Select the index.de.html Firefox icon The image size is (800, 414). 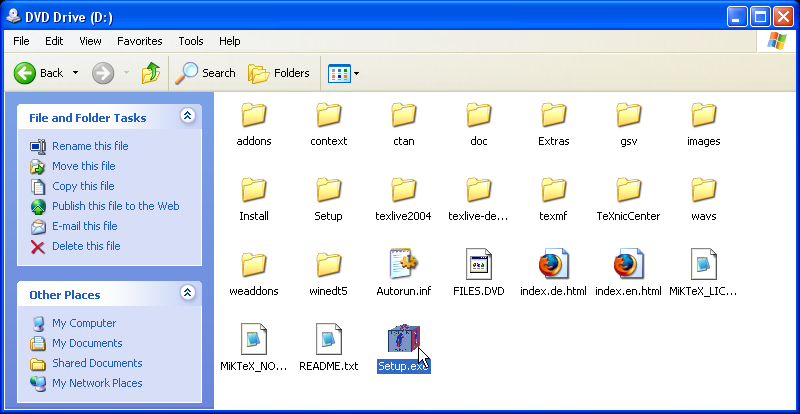tap(553, 265)
